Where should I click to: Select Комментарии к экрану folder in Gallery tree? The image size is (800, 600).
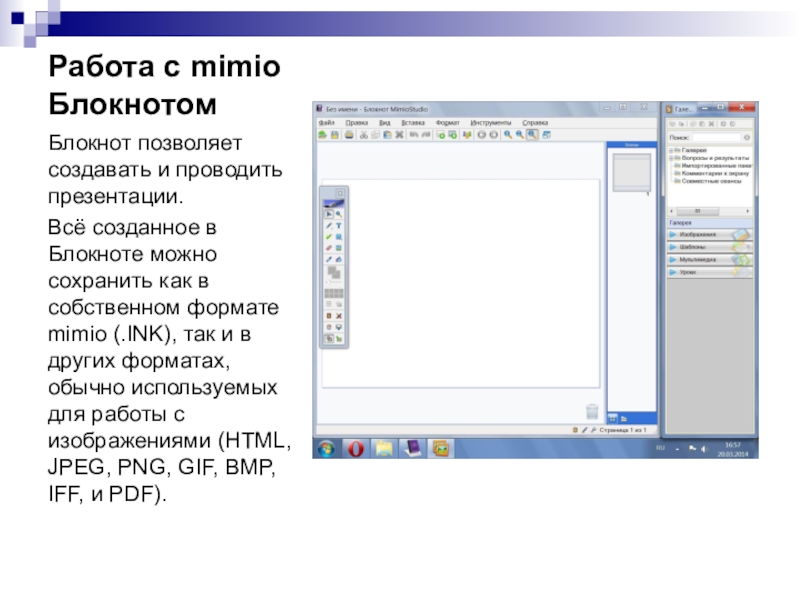[712, 173]
